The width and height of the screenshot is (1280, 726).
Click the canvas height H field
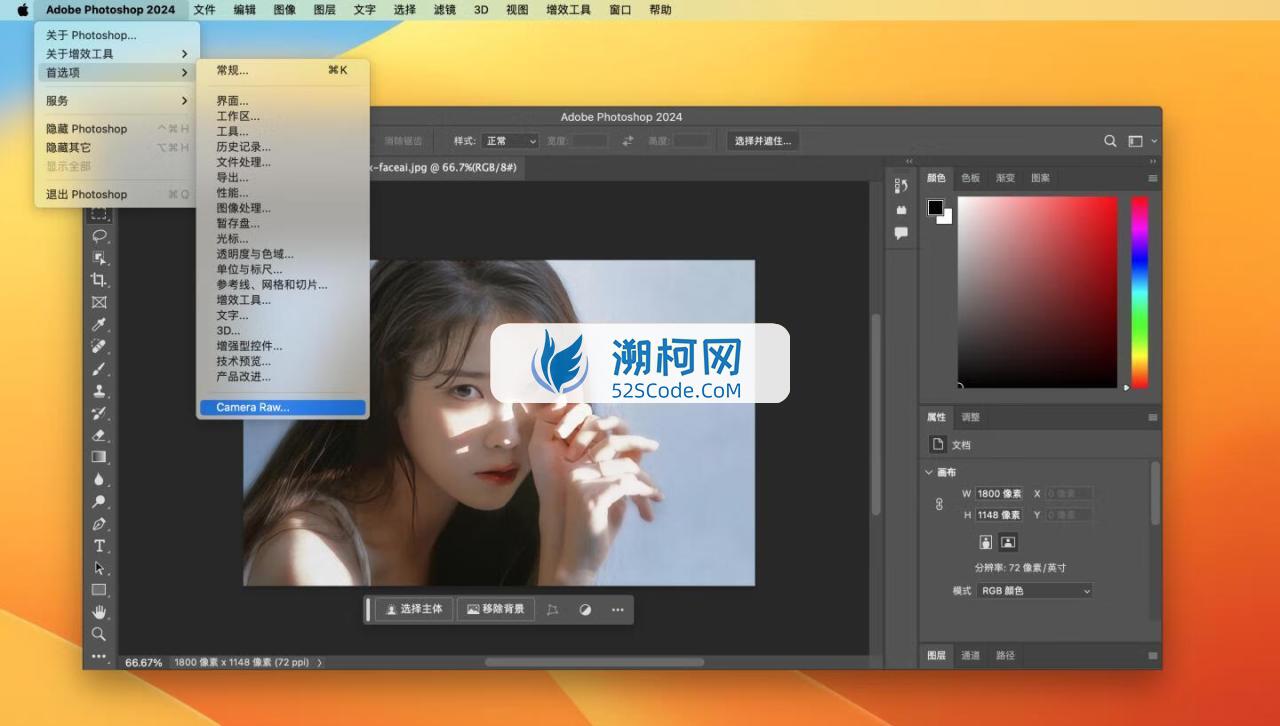[999, 515]
